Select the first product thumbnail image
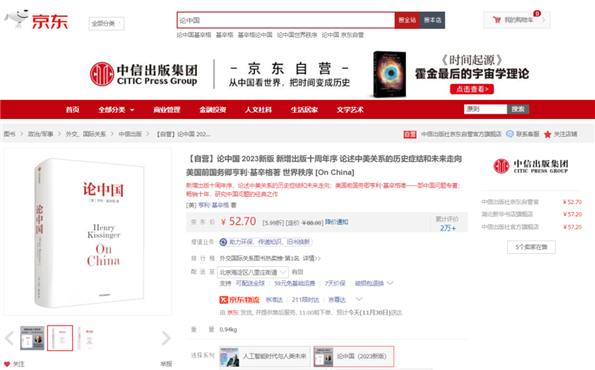595x370 pixels. coord(32,338)
